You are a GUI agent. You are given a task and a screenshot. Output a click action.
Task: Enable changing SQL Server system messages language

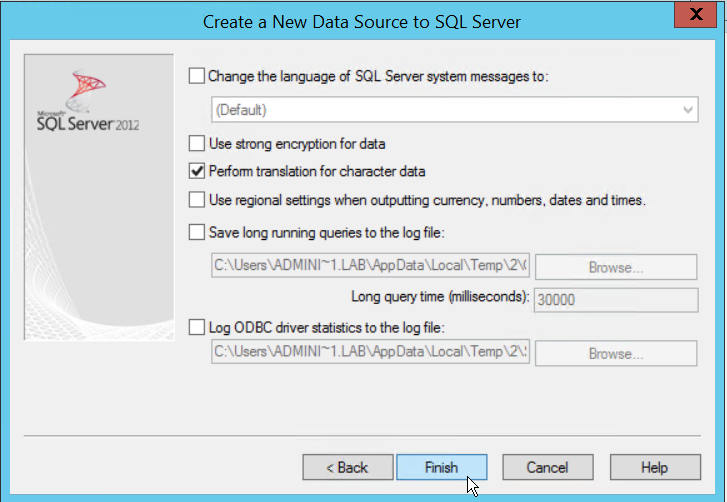coord(197,76)
